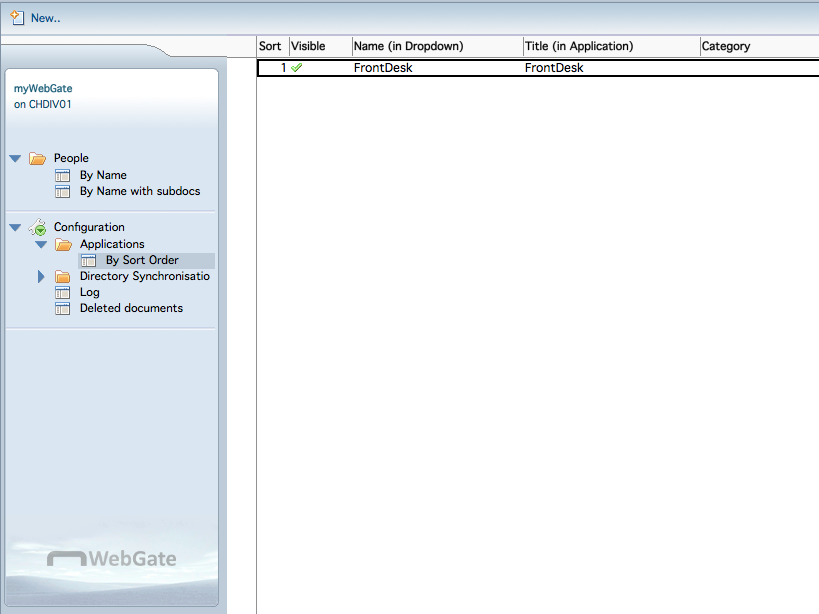Click the People folder icon
This screenshot has height=614, width=819.
38,158
